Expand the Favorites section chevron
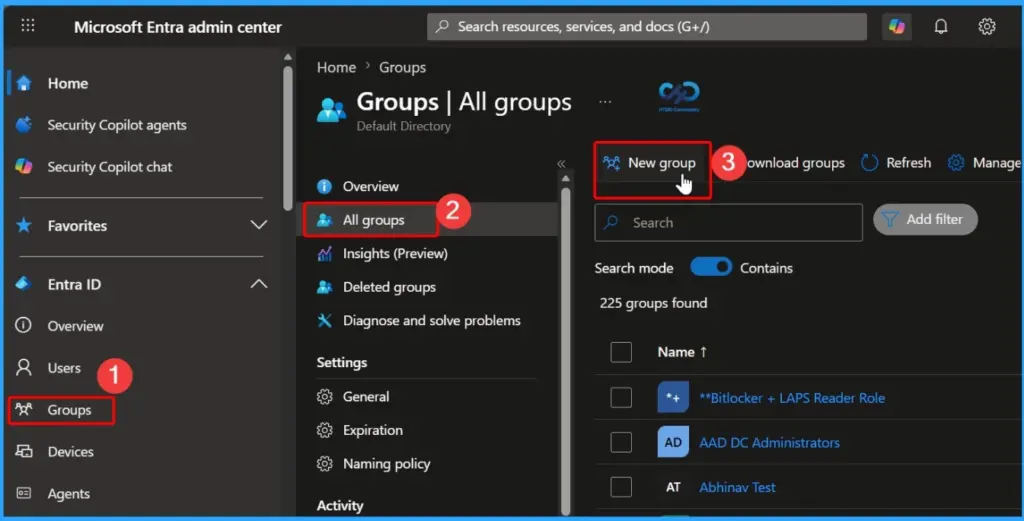 259,225
